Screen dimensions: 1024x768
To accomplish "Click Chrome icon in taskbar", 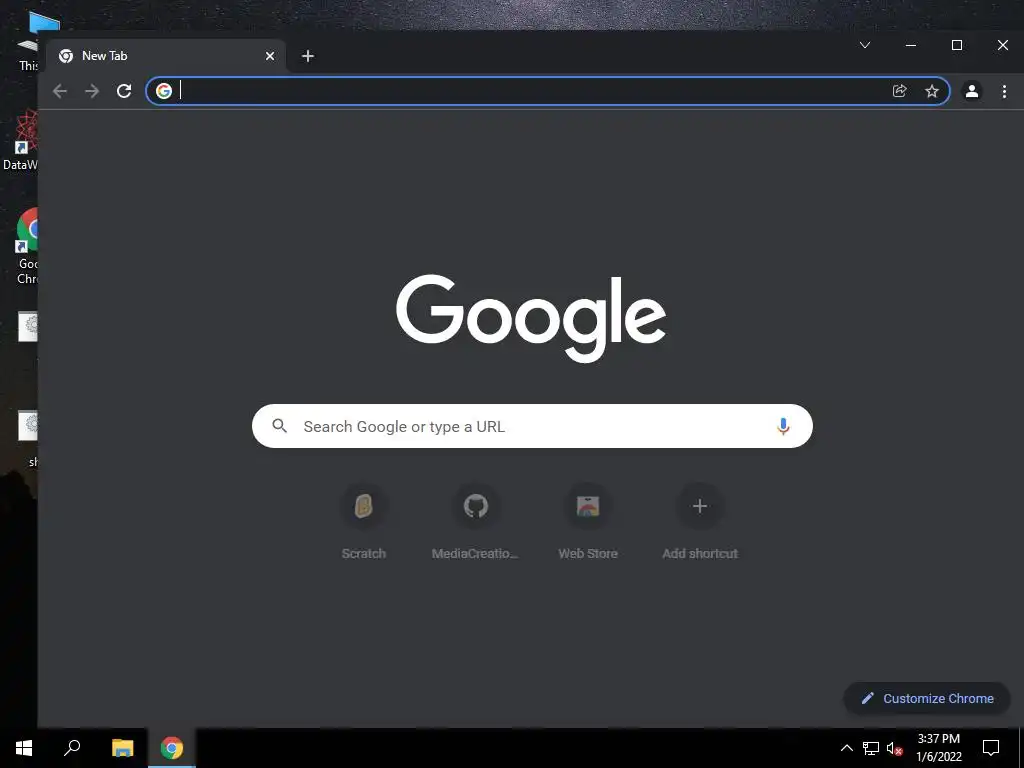I will click(x=172, y=748).
